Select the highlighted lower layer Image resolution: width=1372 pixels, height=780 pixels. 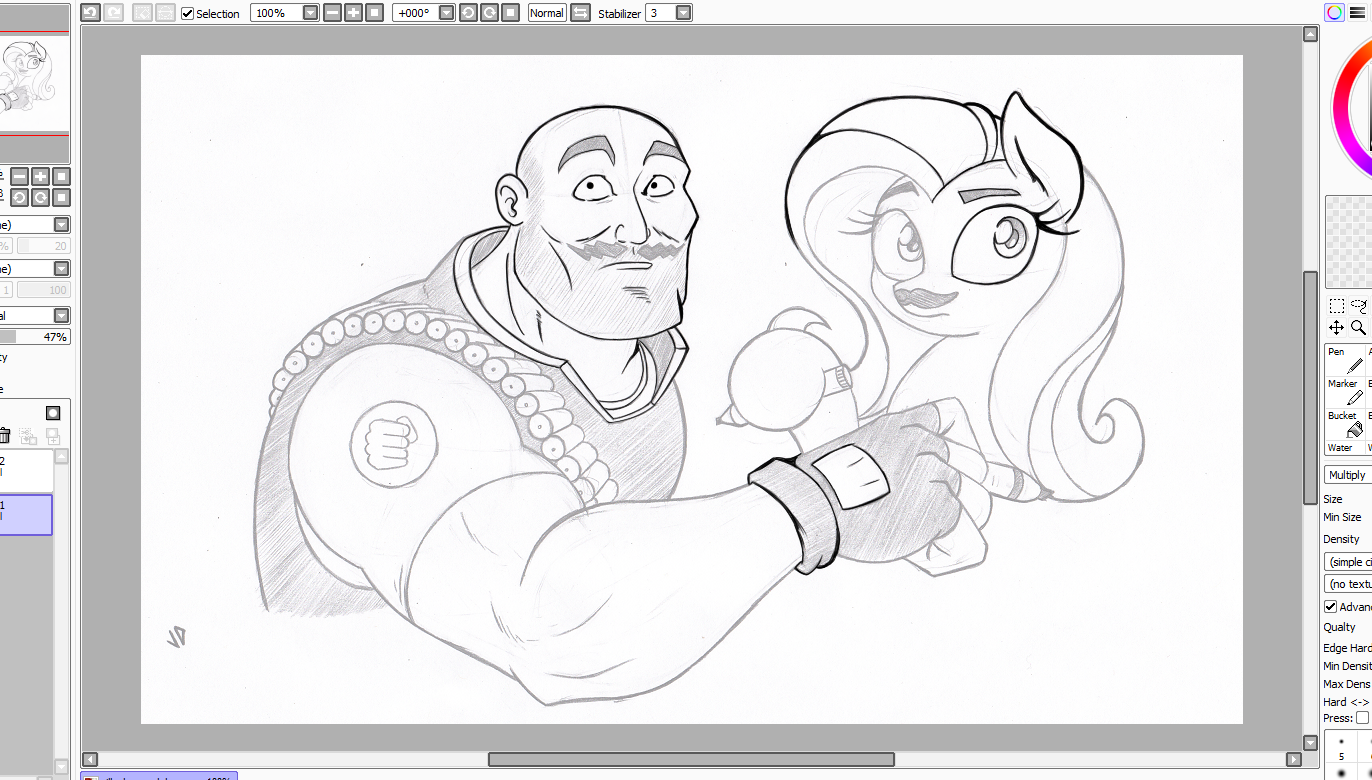point(26,514)
